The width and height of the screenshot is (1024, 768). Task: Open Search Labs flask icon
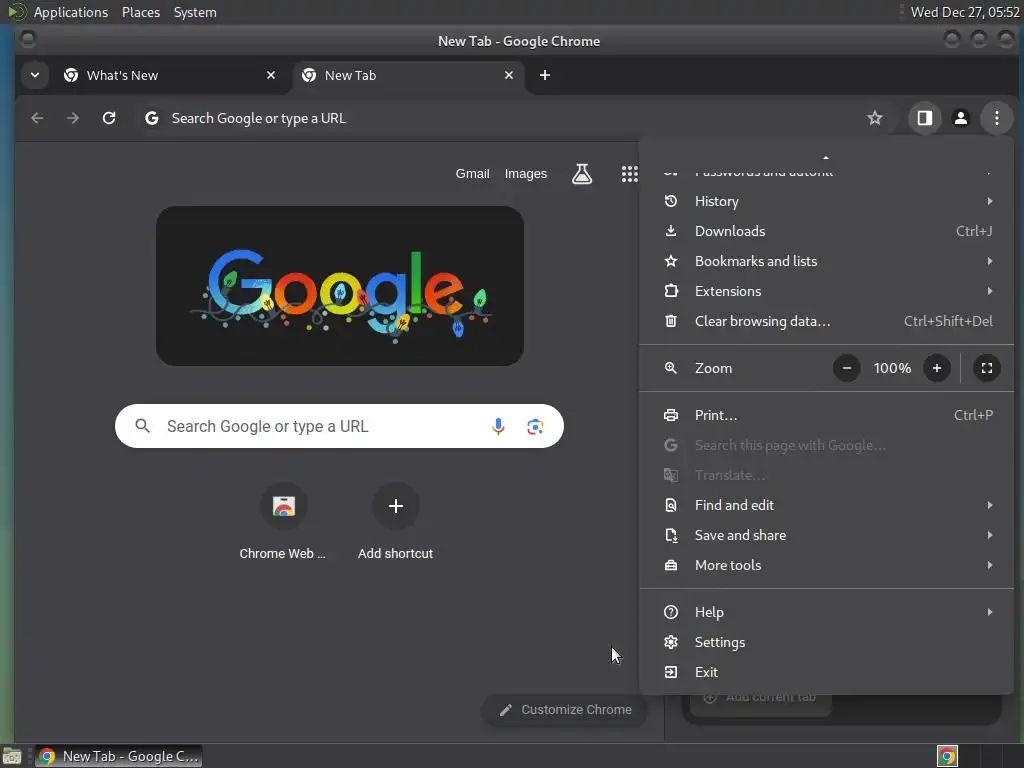(x=582, y=174)
